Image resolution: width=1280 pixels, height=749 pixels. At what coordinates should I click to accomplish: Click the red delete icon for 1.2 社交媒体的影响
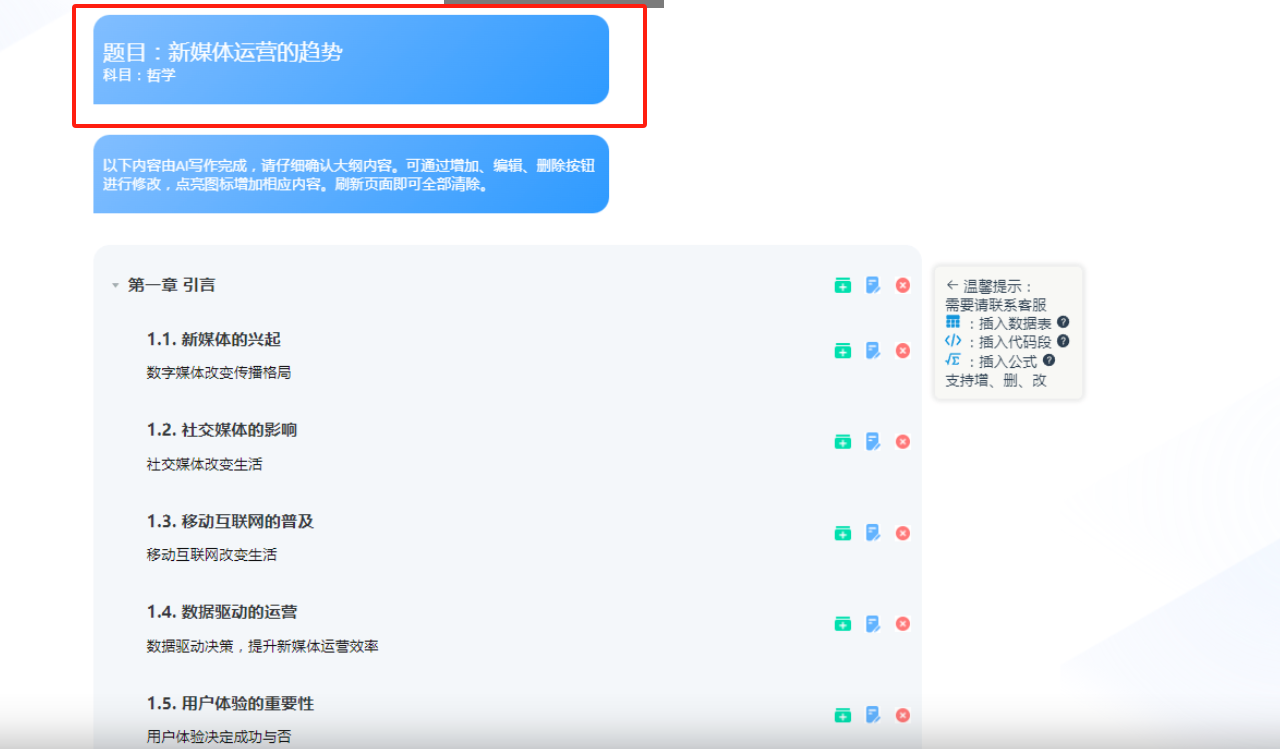coord(903,441)
